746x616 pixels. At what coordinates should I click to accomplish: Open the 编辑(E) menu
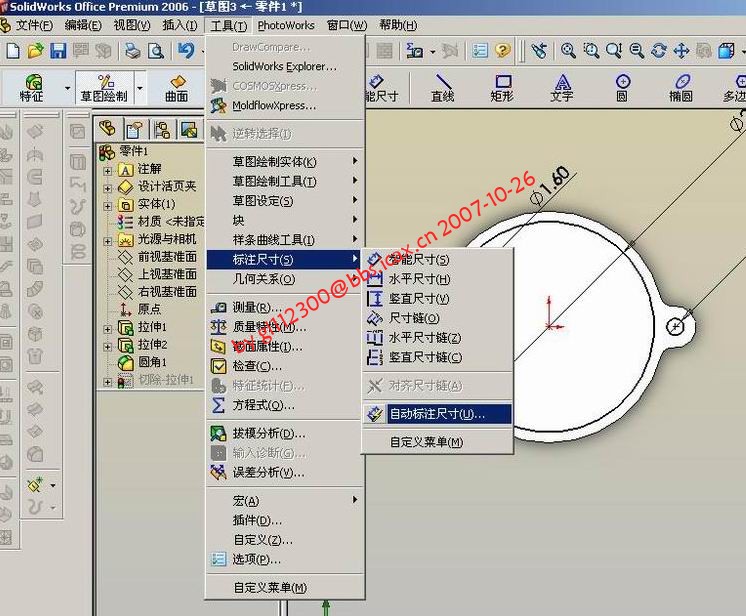coord(83,25)
